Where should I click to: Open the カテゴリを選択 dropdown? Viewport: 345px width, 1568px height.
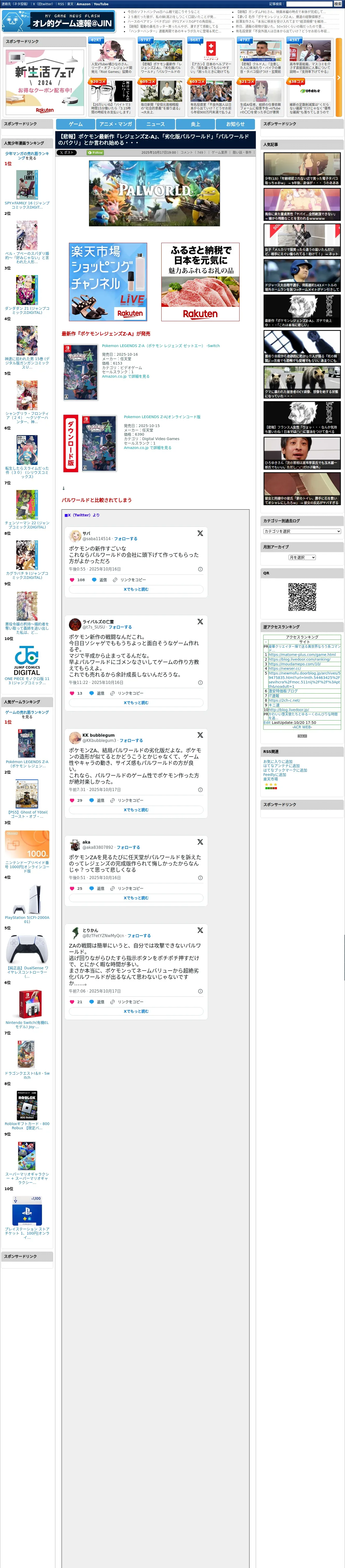[x=302, y=531]
